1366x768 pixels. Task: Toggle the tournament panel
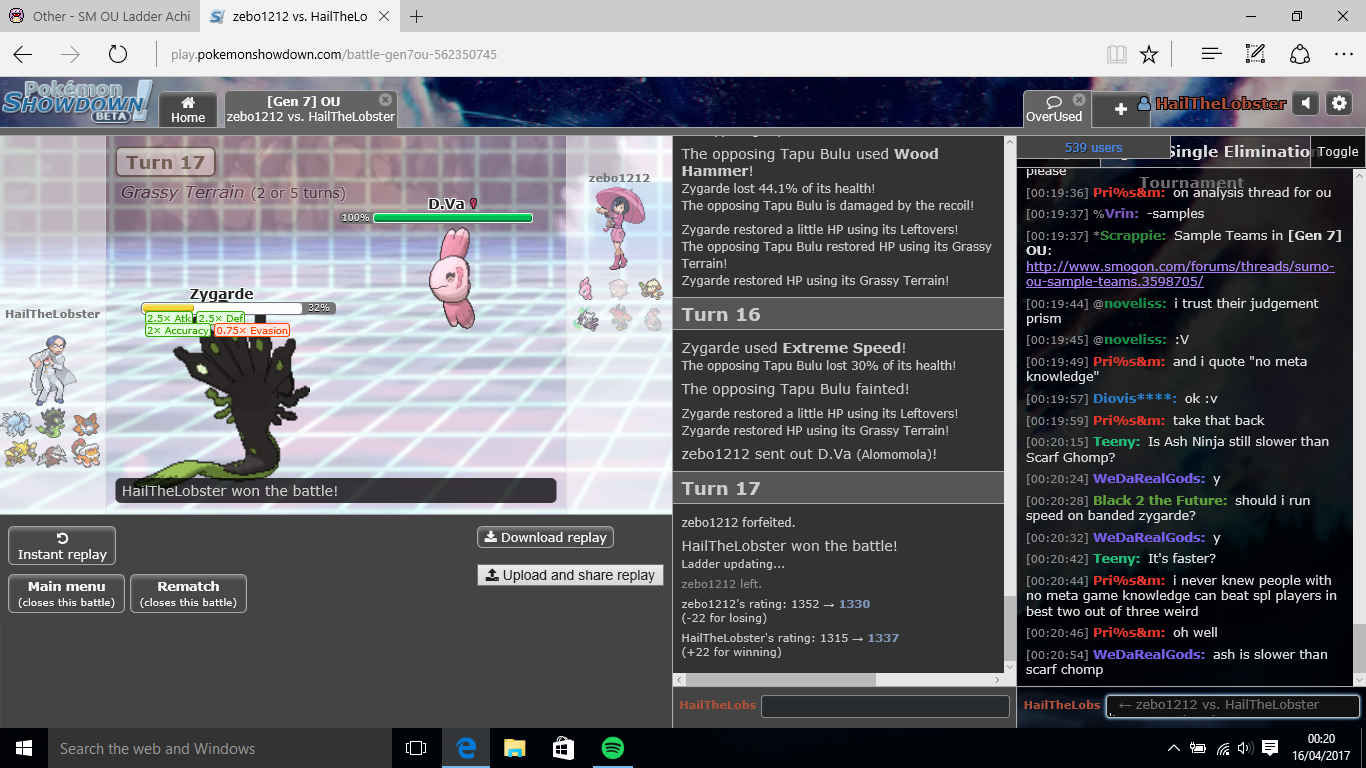click(x=1337, y=152)
